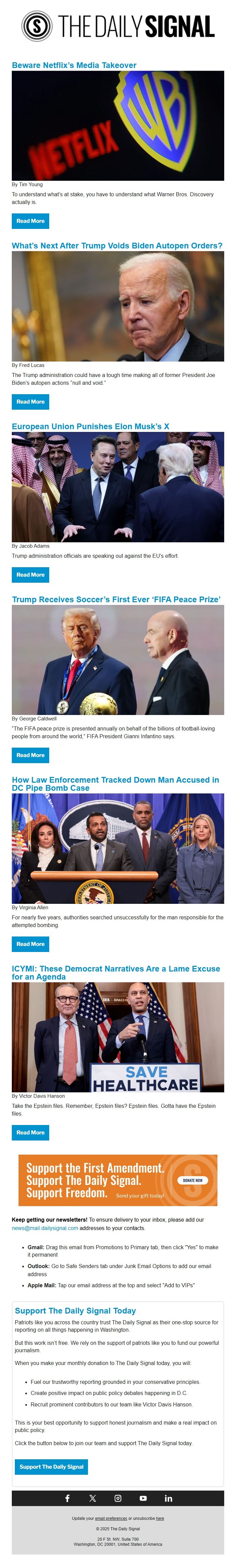Open the Save Healthcare podium photo
Image resolution: width=236 pixels, height=1568 pixels.
click(118, 1037)
